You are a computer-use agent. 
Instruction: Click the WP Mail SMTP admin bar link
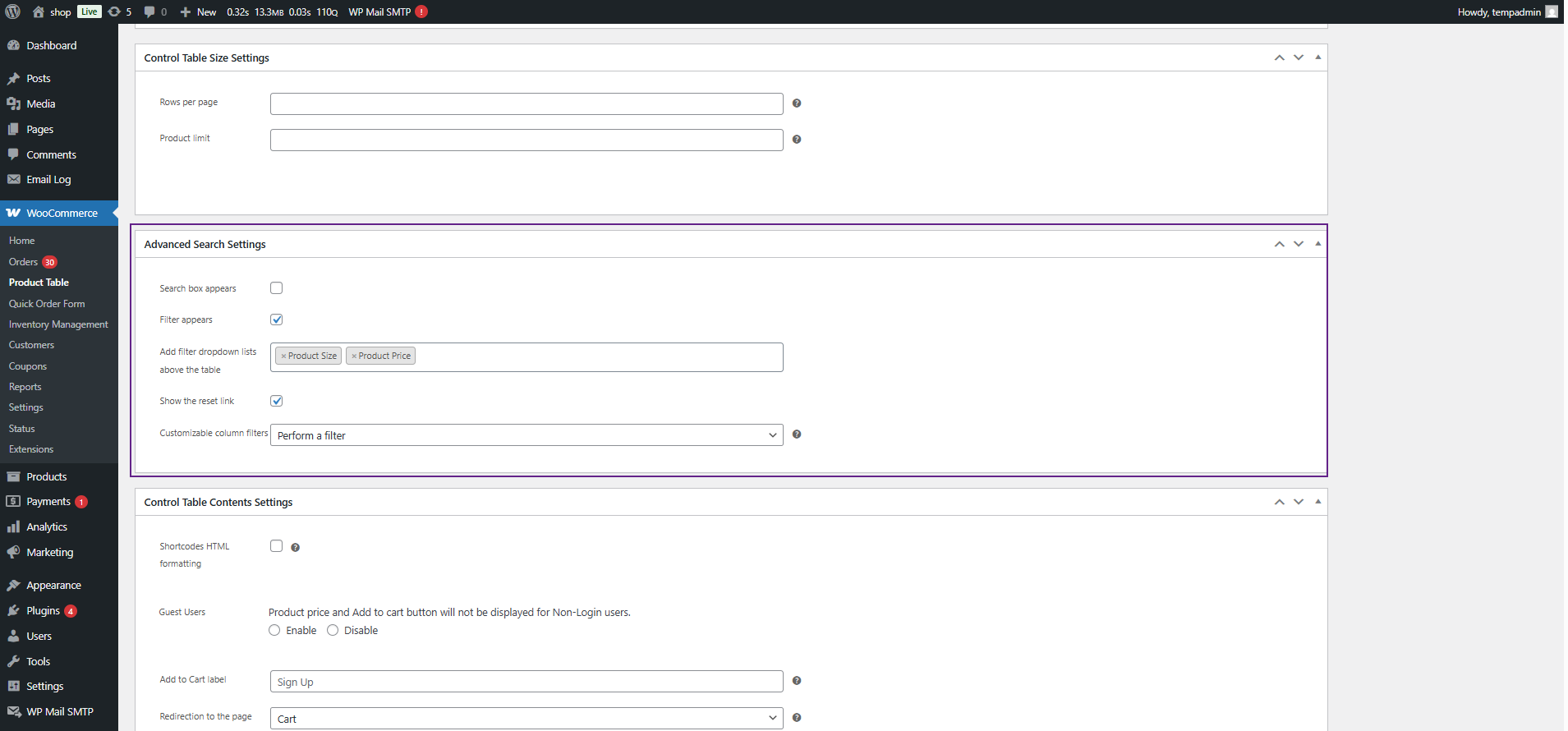(379, 11)
